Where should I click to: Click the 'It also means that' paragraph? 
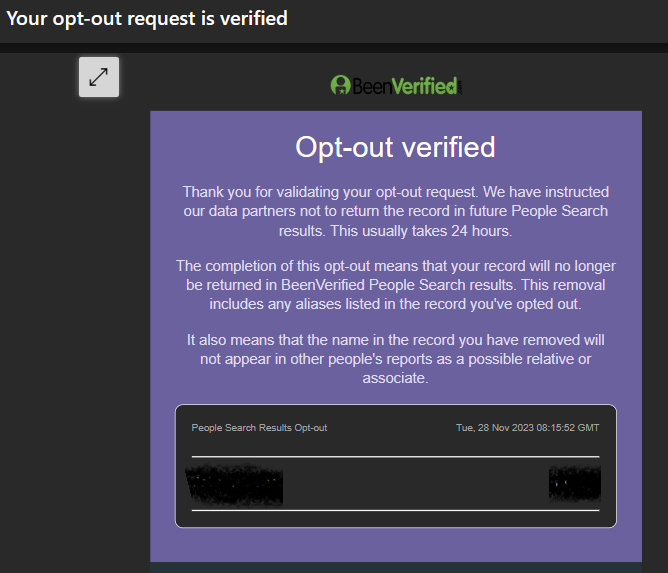[395, 359]
